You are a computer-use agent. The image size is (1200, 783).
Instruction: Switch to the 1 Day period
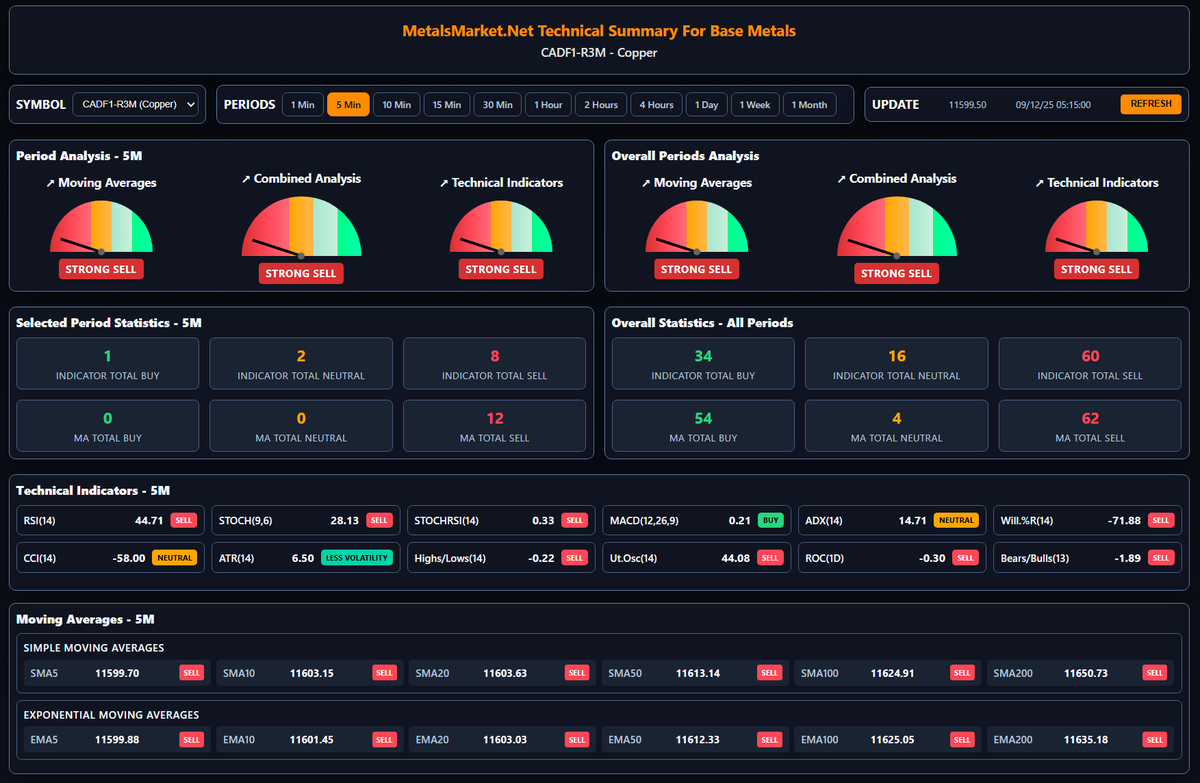coord(707,104)
